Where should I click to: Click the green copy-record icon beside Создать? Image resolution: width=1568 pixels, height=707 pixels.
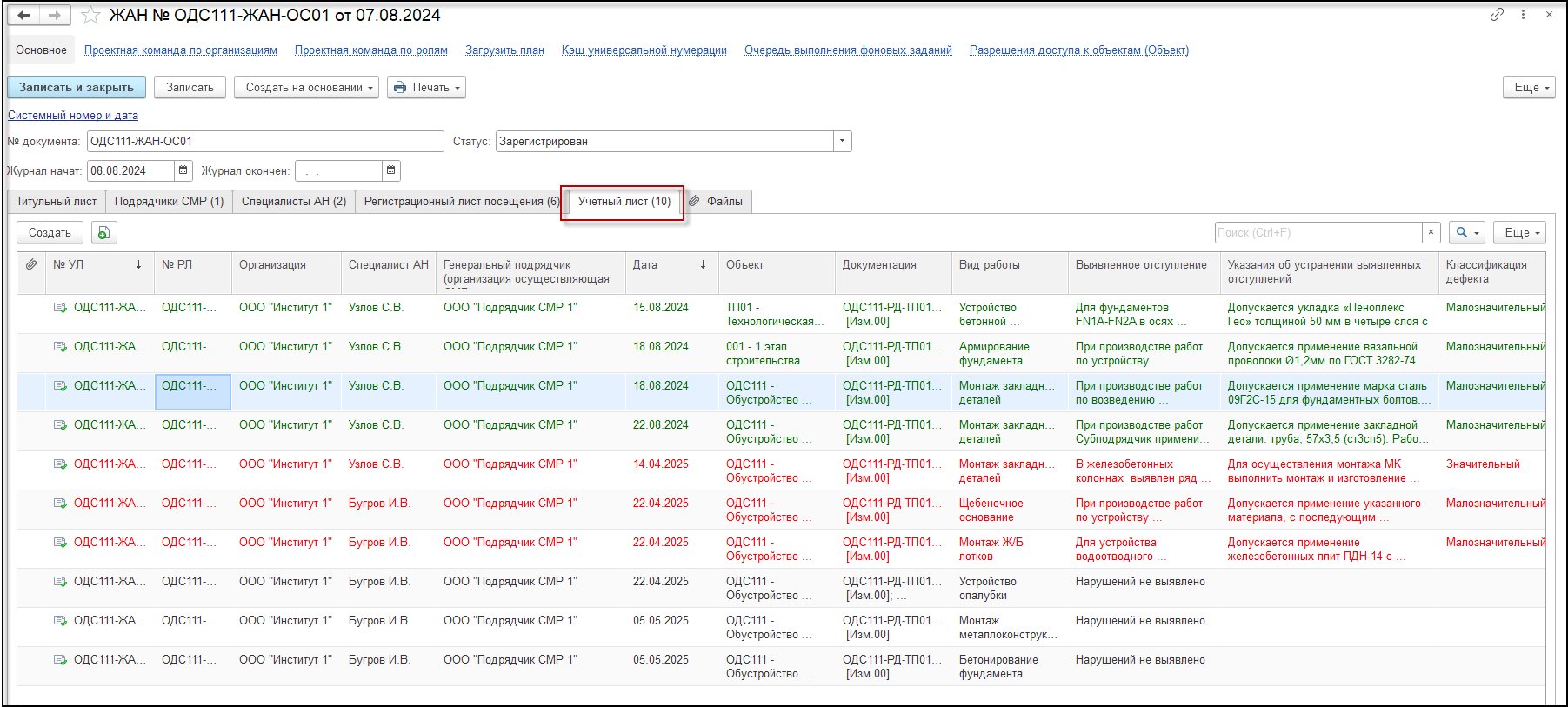coord(103,233)
